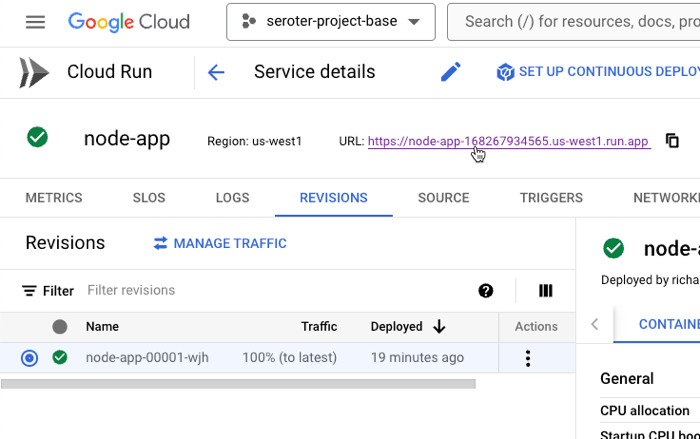This screenshot has width=700, height=439.
Task: Sort revisions by Deployed column arrow
Action: pos(439,327)
